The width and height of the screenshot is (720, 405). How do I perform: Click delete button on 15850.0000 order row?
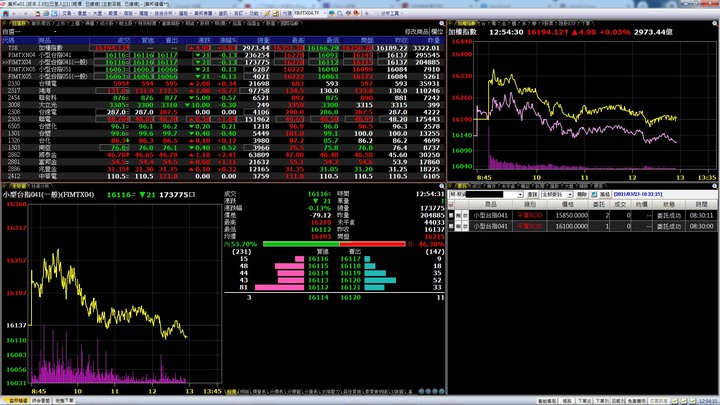[x=458, y=215]
